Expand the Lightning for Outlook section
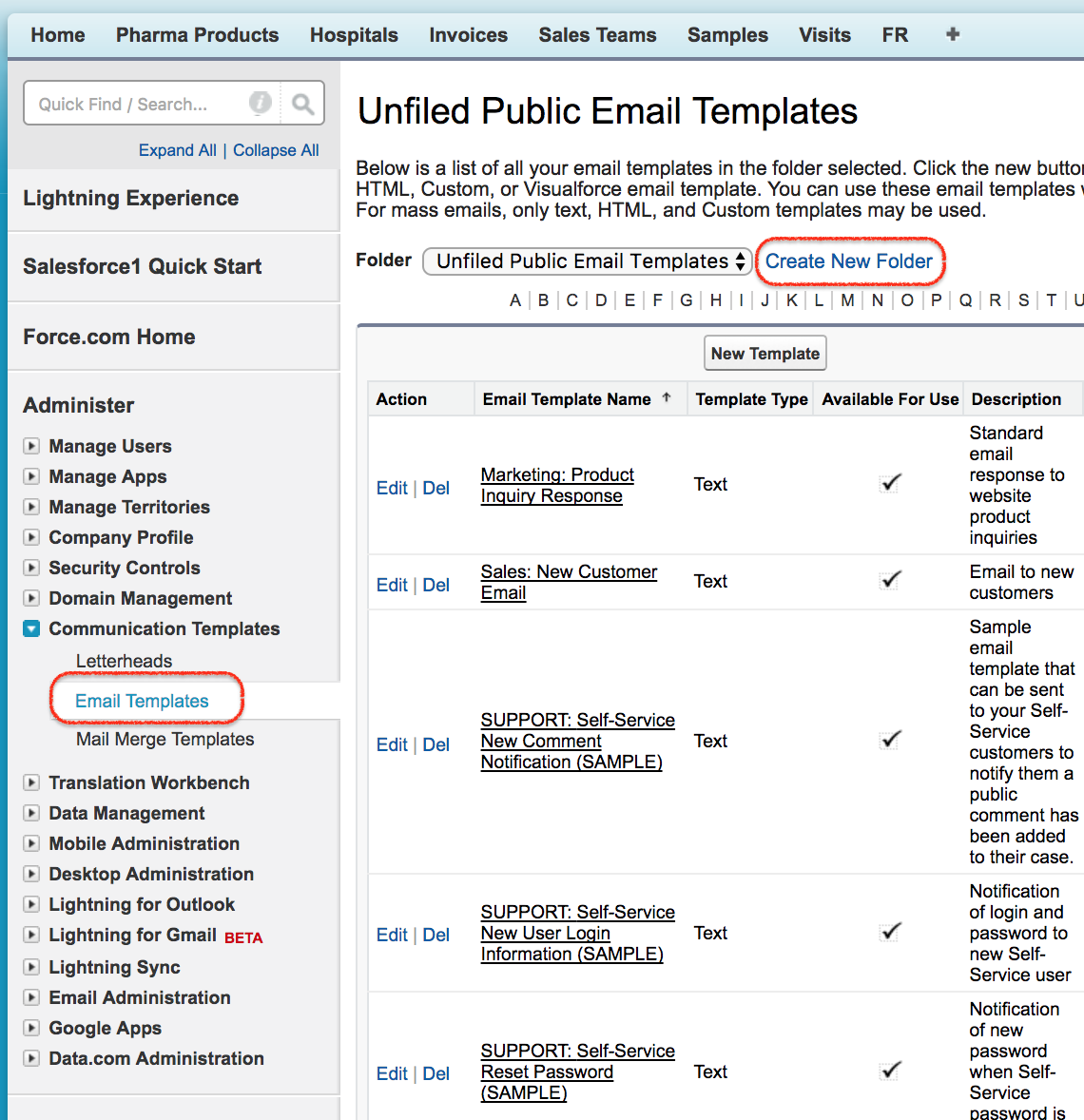 tap(31, 904)
